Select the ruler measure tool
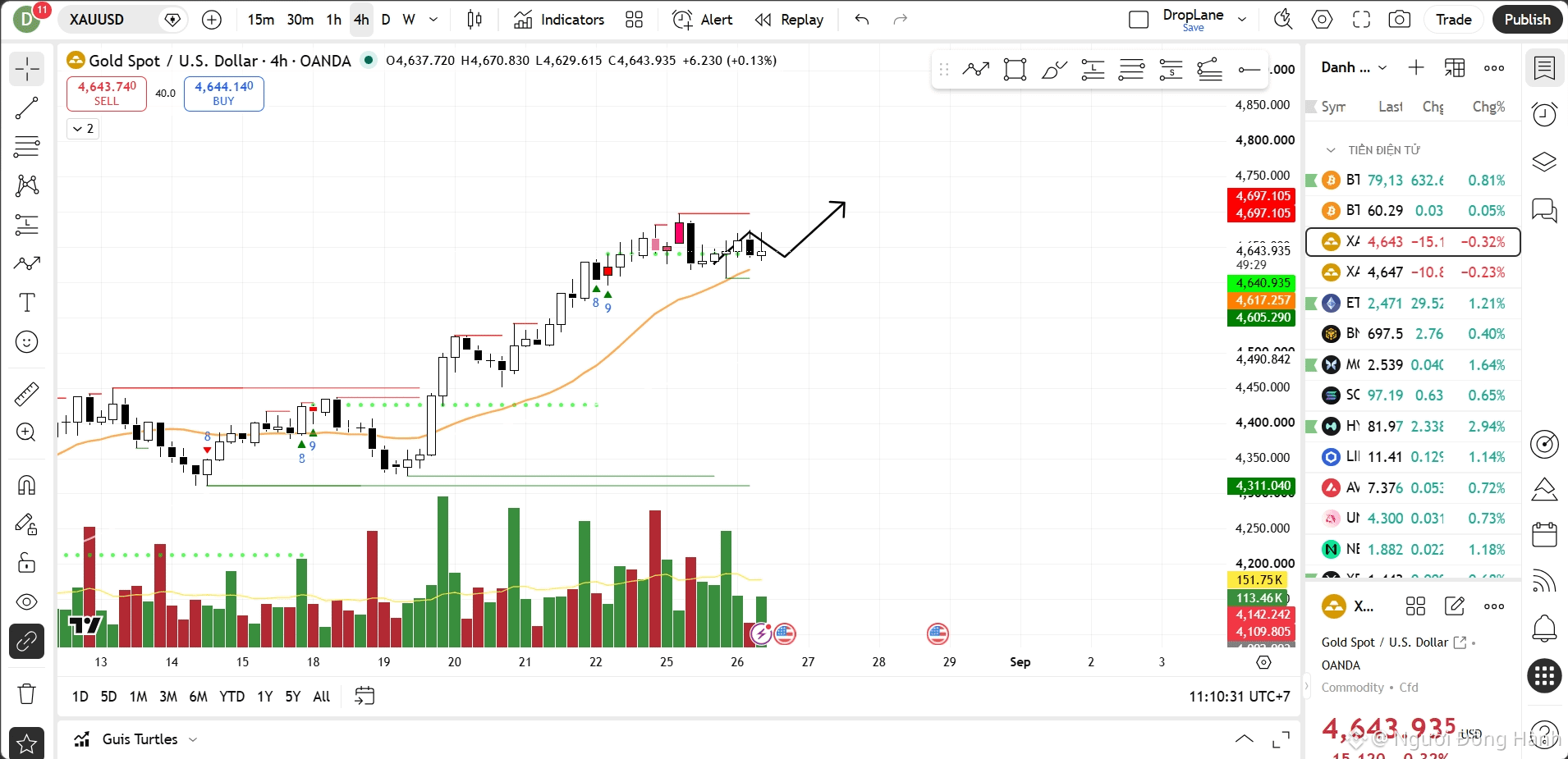 pyautogui.click(x=27, y=394)
